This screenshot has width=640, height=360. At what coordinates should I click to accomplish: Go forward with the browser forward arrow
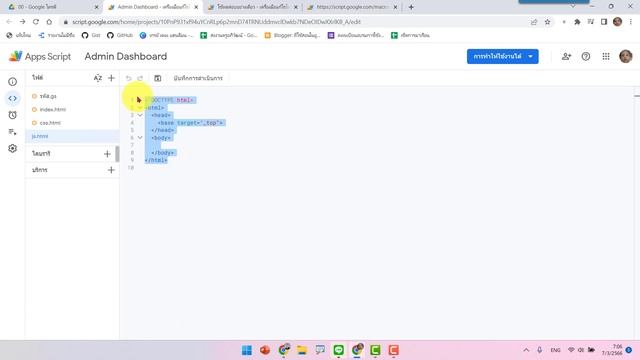(22, 22)
